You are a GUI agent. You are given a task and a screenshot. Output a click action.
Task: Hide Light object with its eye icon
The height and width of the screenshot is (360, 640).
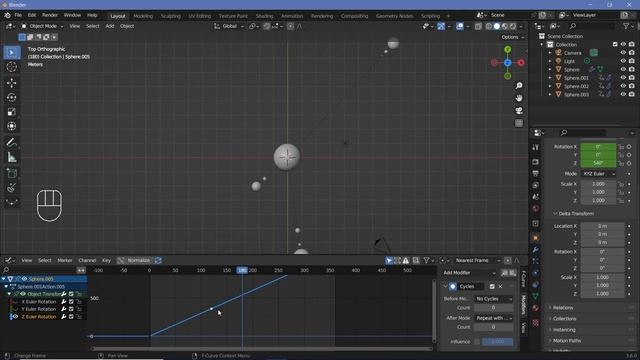click(x=623, y=61)
